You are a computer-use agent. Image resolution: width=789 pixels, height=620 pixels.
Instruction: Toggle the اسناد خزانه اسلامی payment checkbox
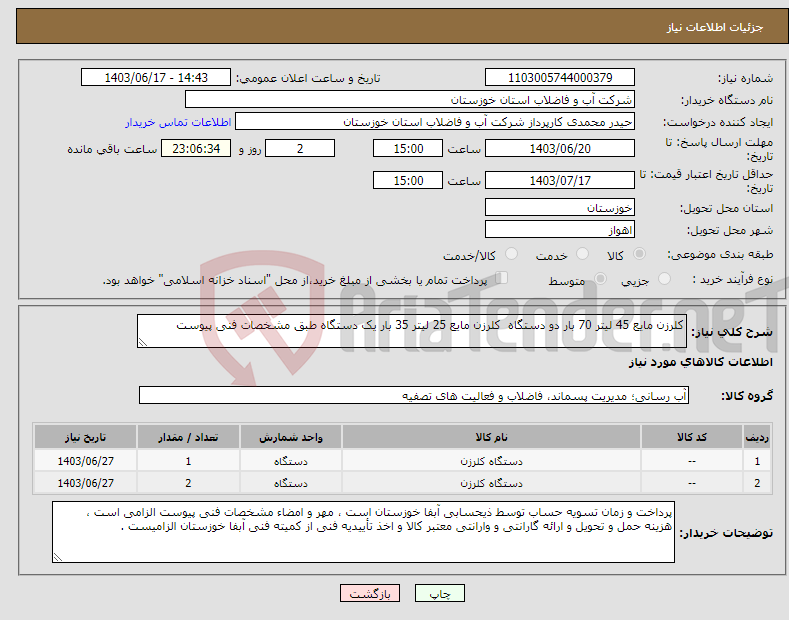click(501, 278)
